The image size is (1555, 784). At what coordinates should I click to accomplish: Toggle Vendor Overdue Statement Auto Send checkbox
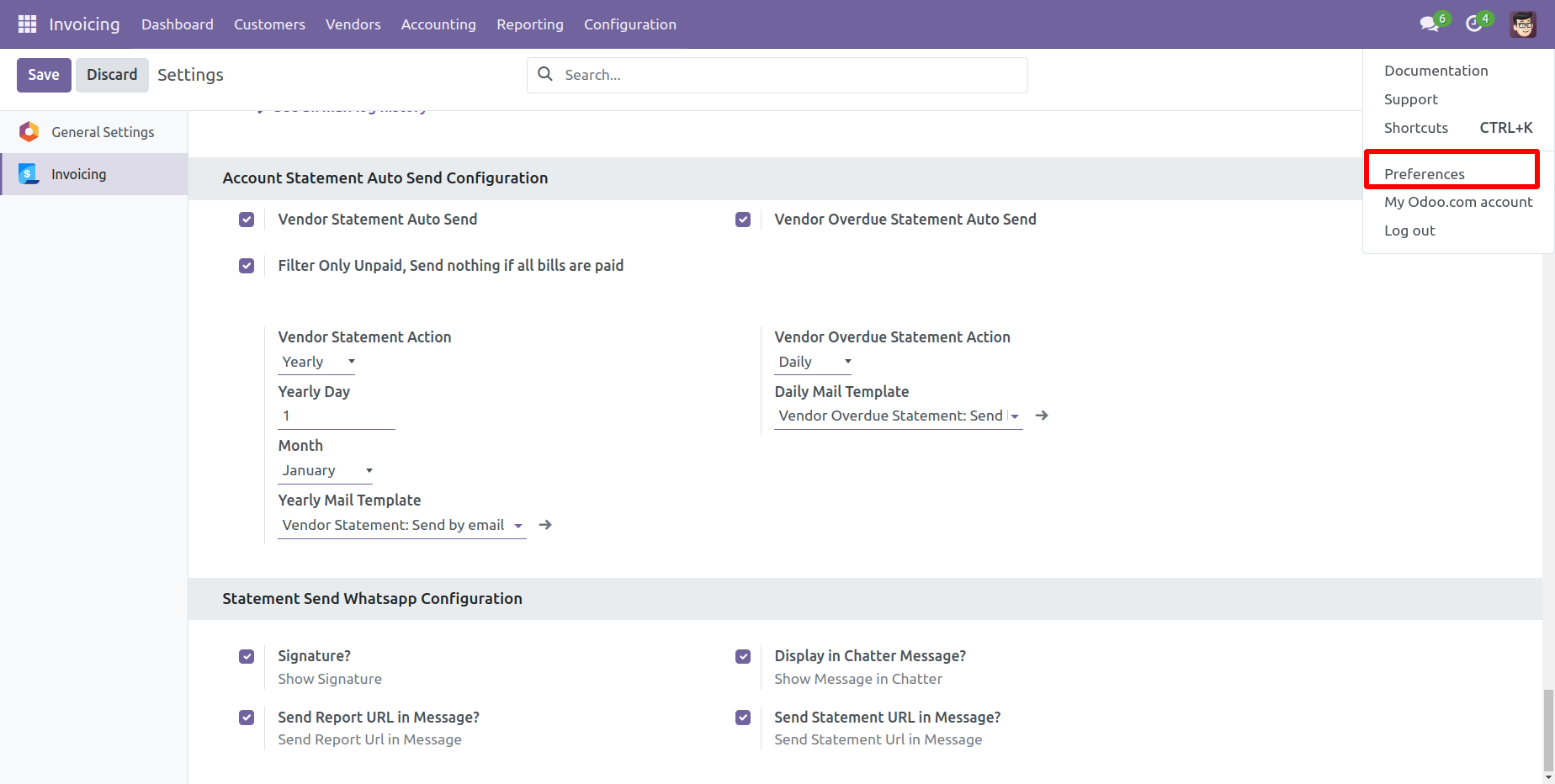pyautogui.click(x=743, y=220)
